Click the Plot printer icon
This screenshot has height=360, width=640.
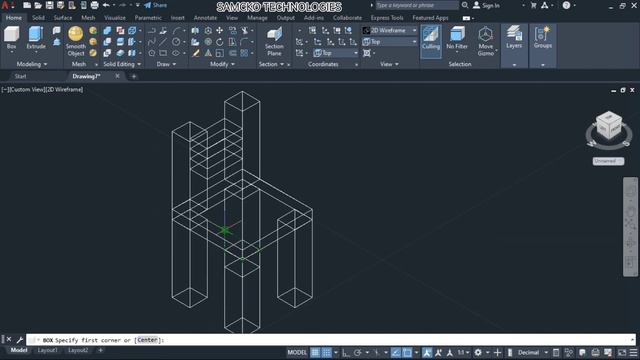[x=94, y=5]
